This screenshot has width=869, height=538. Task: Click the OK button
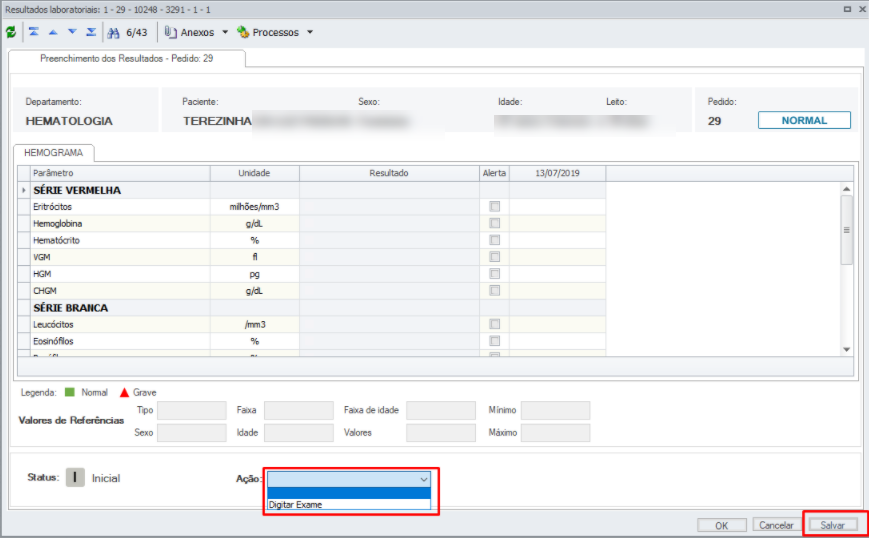point(722,525)
